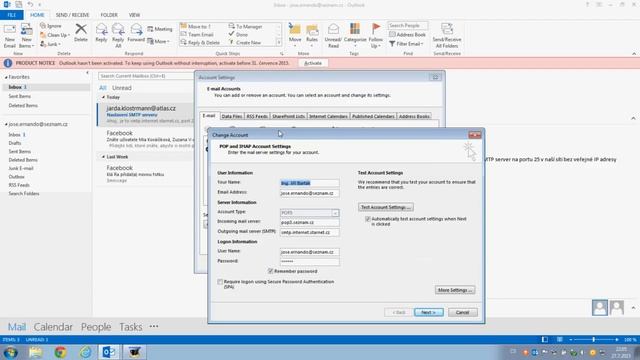Open the FILE tab
640x360 pixels.
[12, 15]
